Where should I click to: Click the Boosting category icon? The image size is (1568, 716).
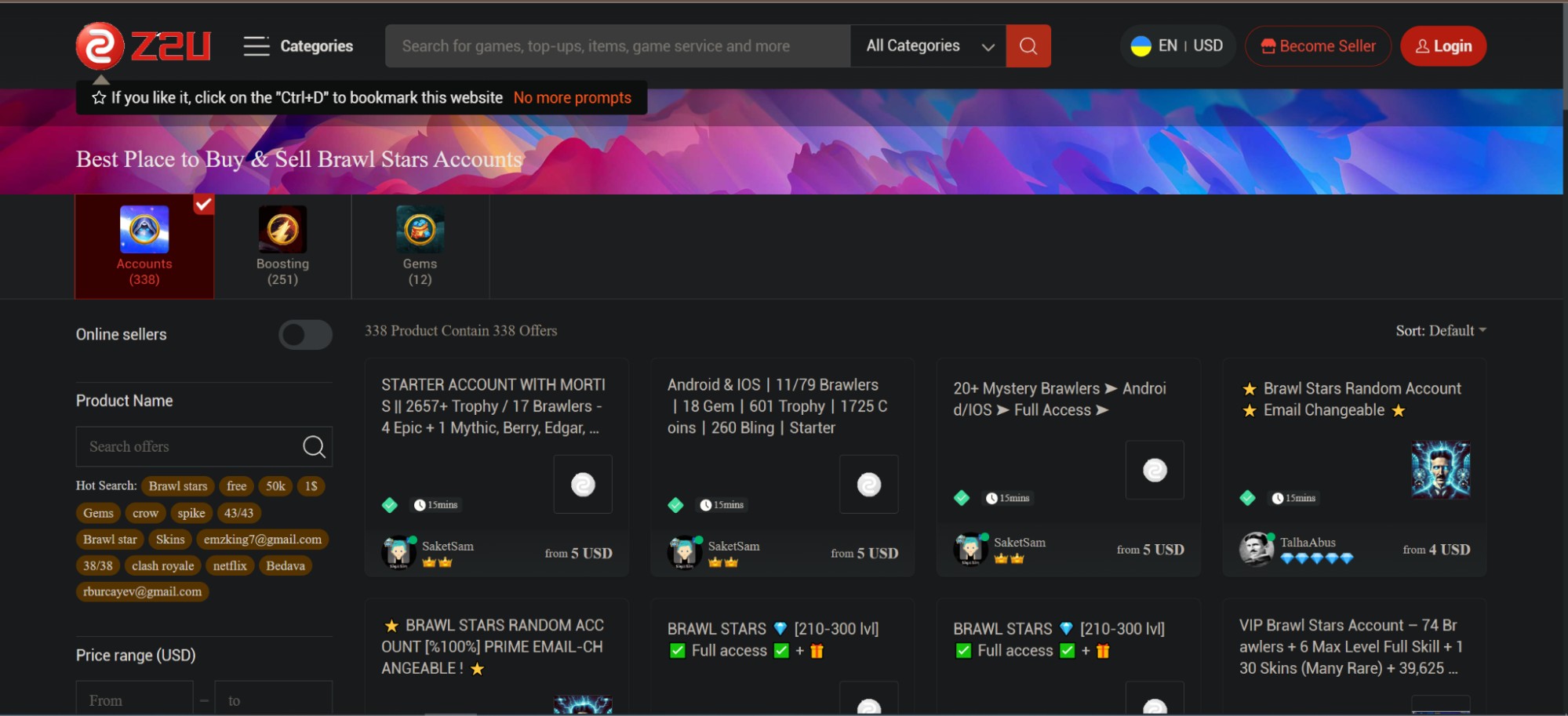(282, 229)
